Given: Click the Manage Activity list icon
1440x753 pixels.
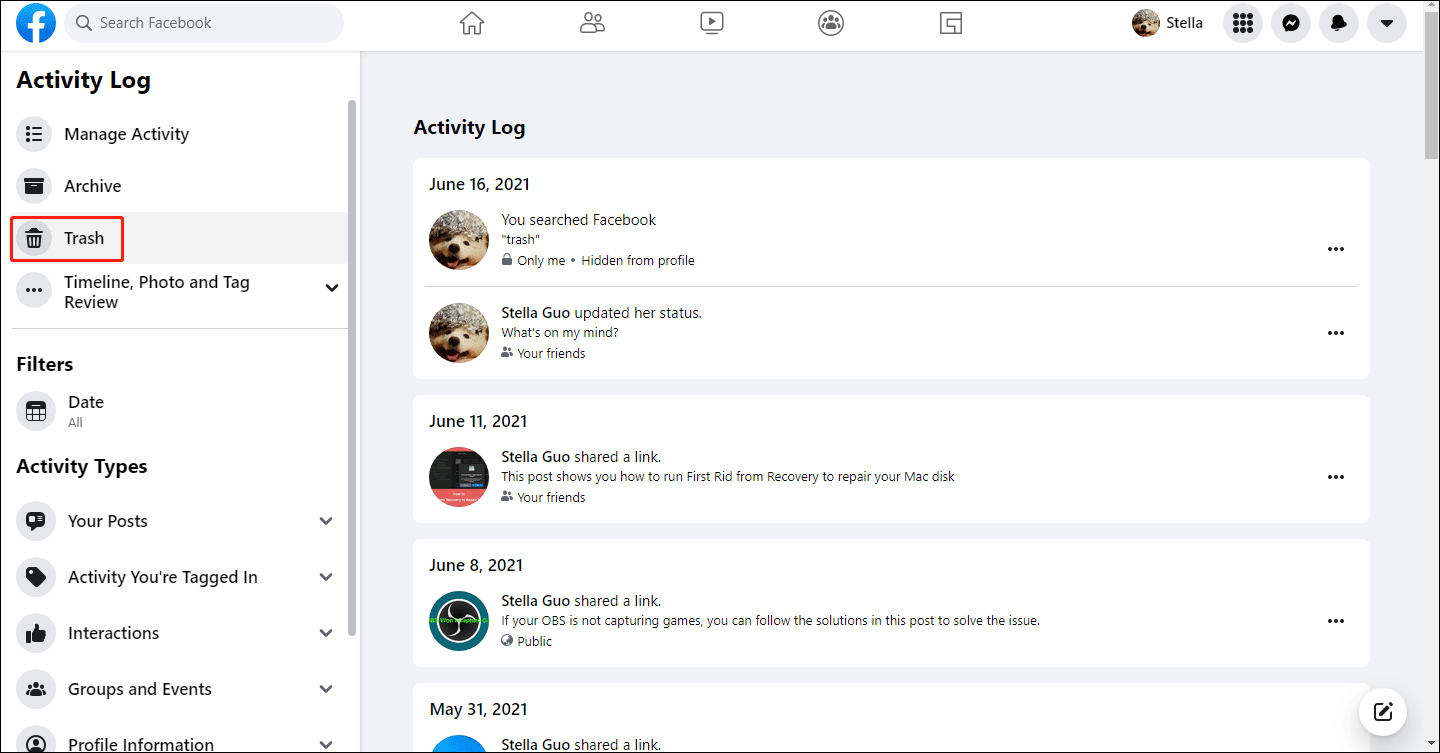Looking at the screenshot, I should pyautogui.click(x=34, y=134).
